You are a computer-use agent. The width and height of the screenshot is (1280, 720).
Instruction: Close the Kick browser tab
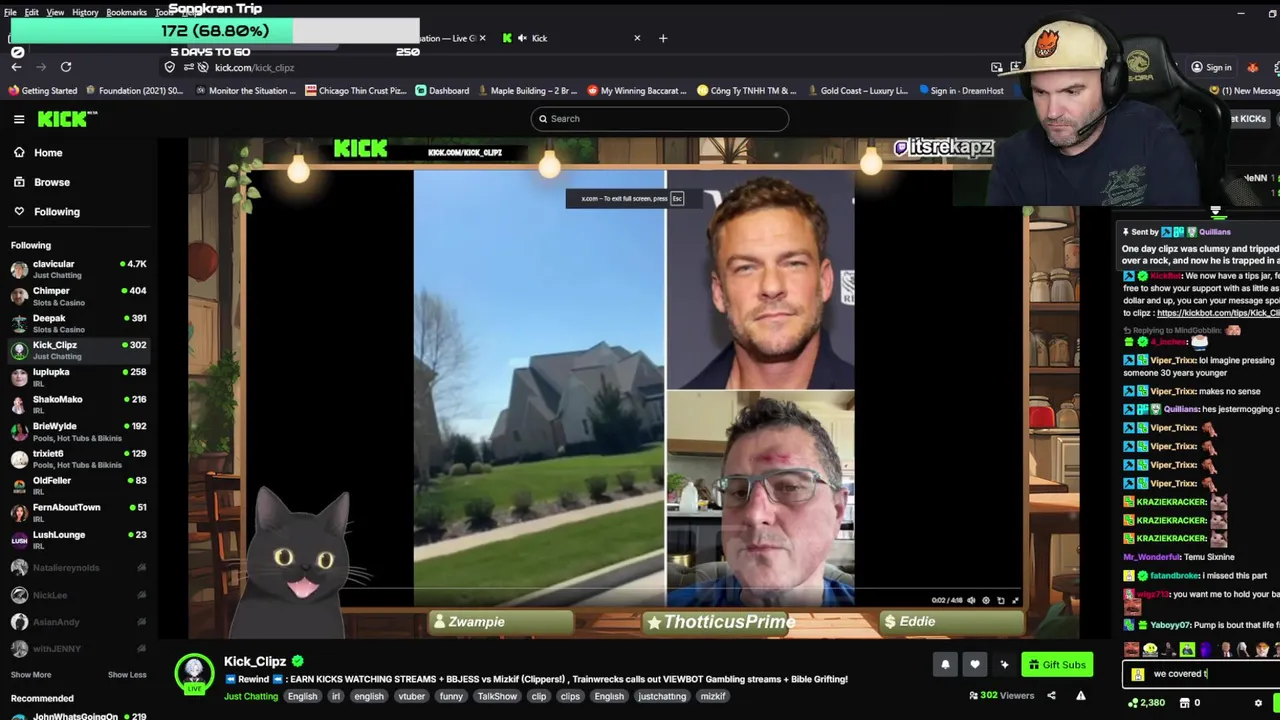(637, 38)
